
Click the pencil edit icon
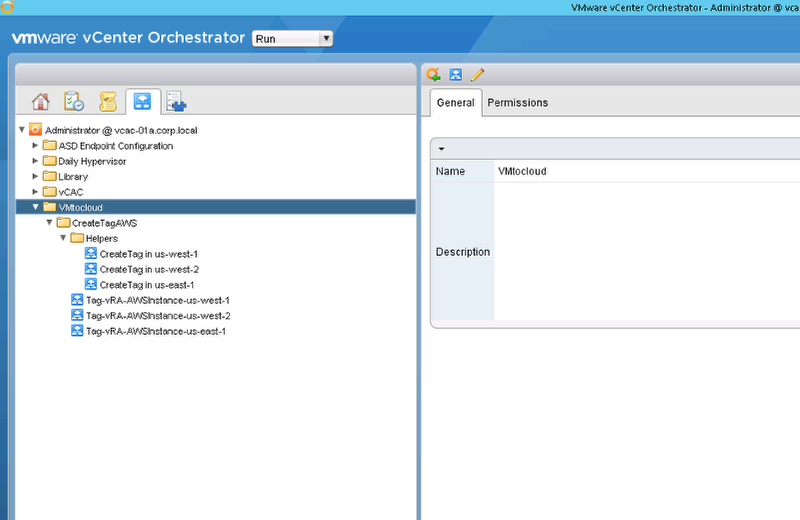point(478,75)
